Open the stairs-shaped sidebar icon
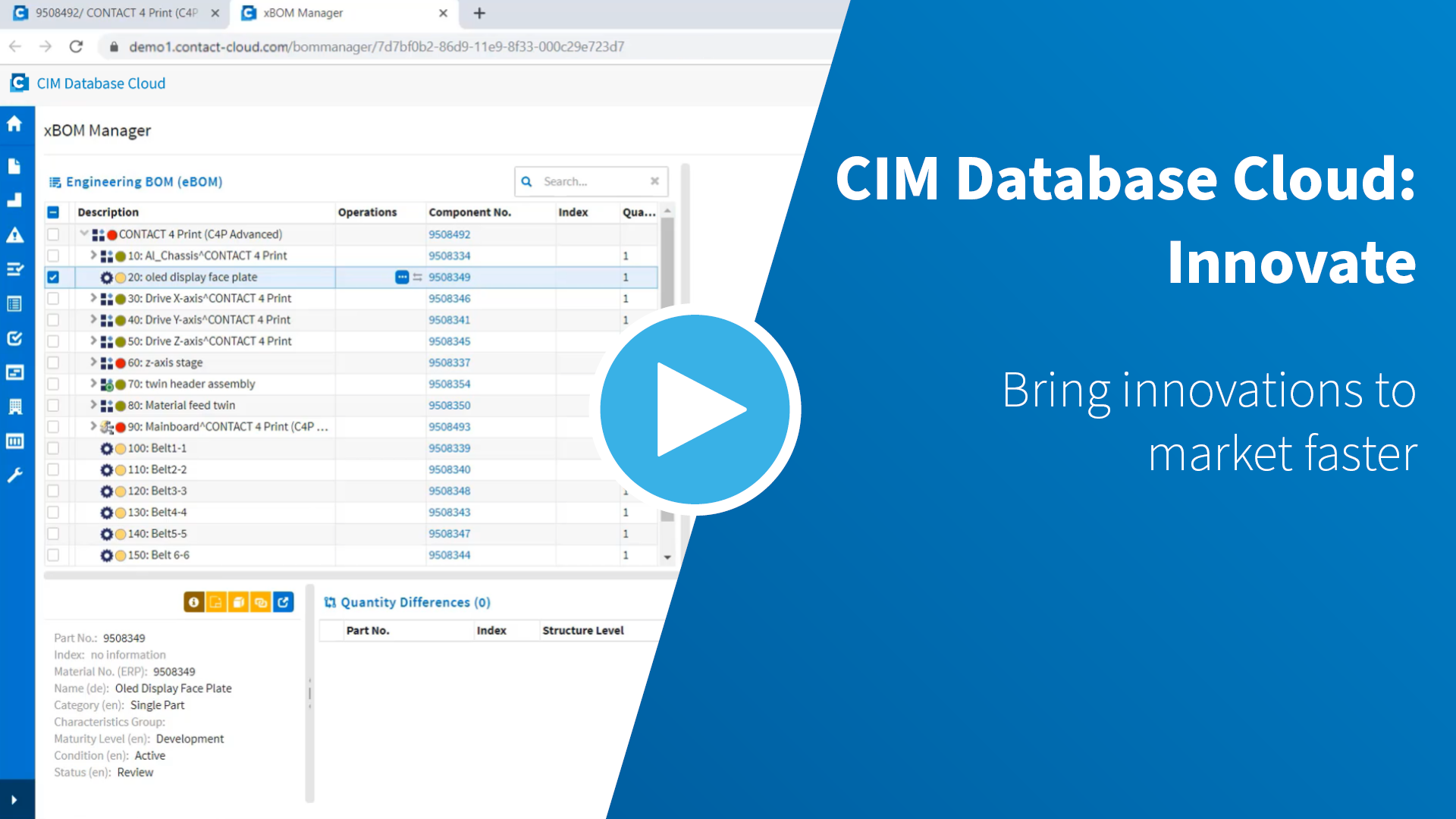This screenshot has height=819, width=1456. [x=14, y=200]
